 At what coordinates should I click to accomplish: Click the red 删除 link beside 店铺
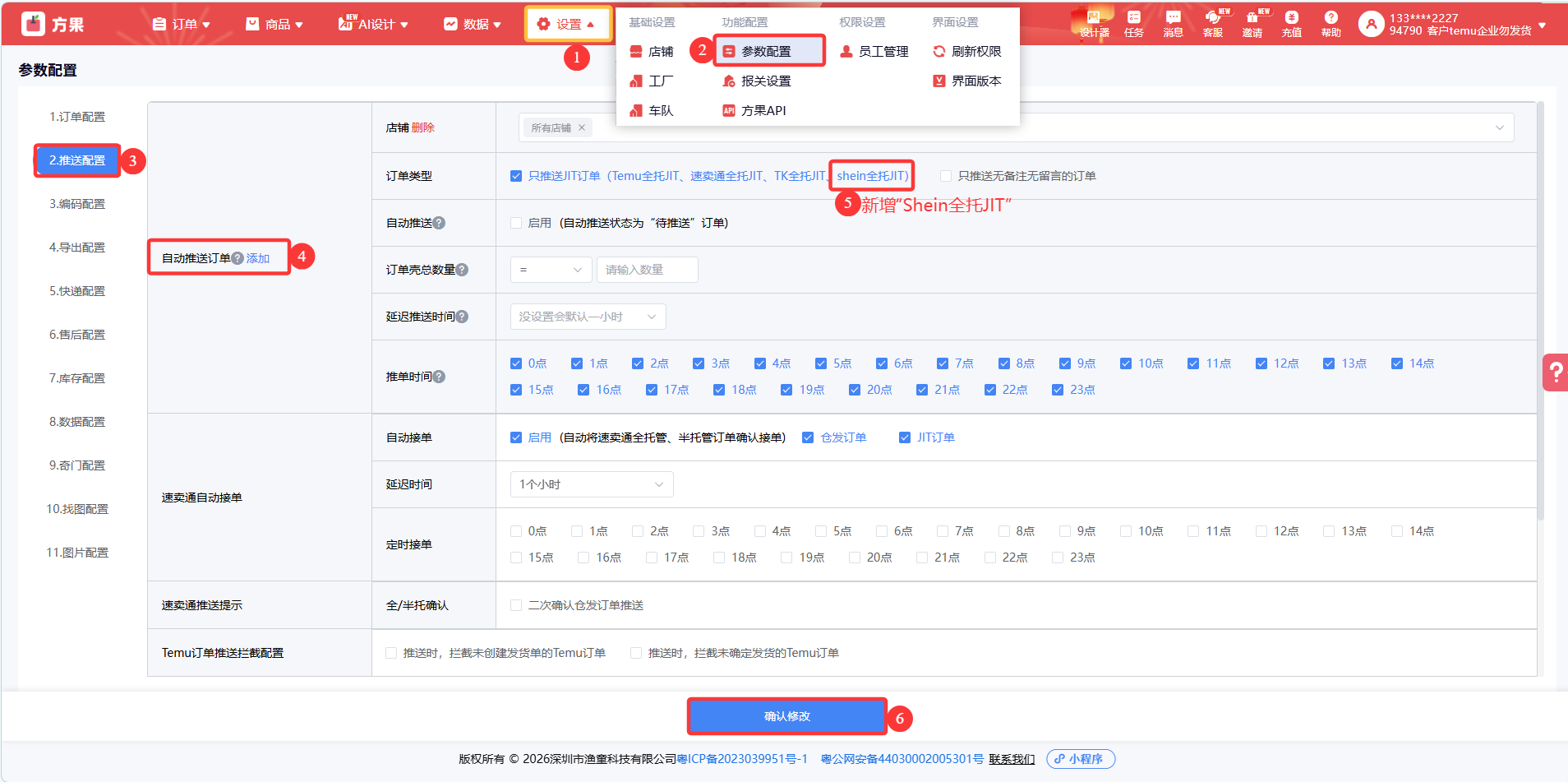[423, 127]
